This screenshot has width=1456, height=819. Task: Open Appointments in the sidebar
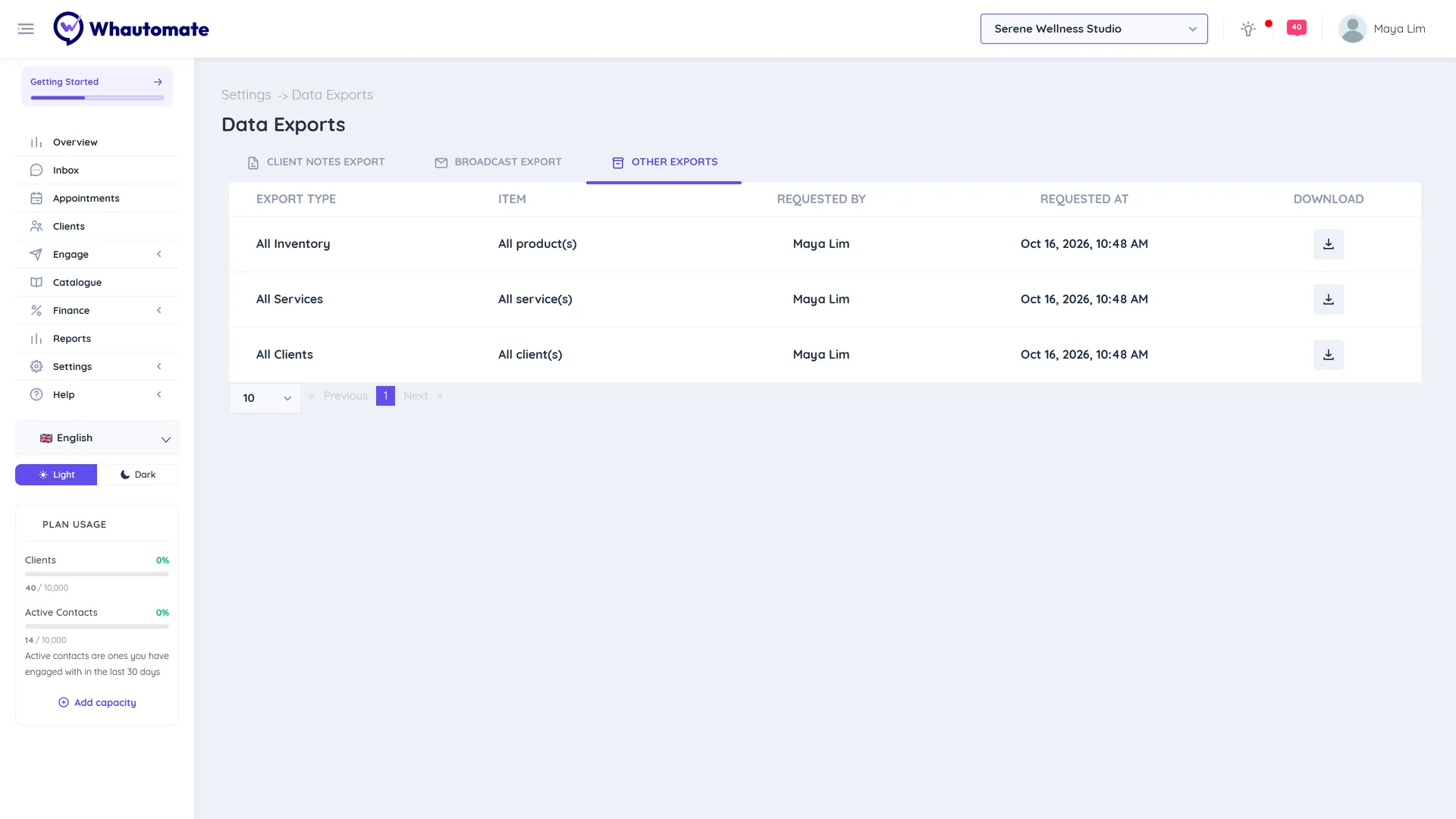(97, 199)
